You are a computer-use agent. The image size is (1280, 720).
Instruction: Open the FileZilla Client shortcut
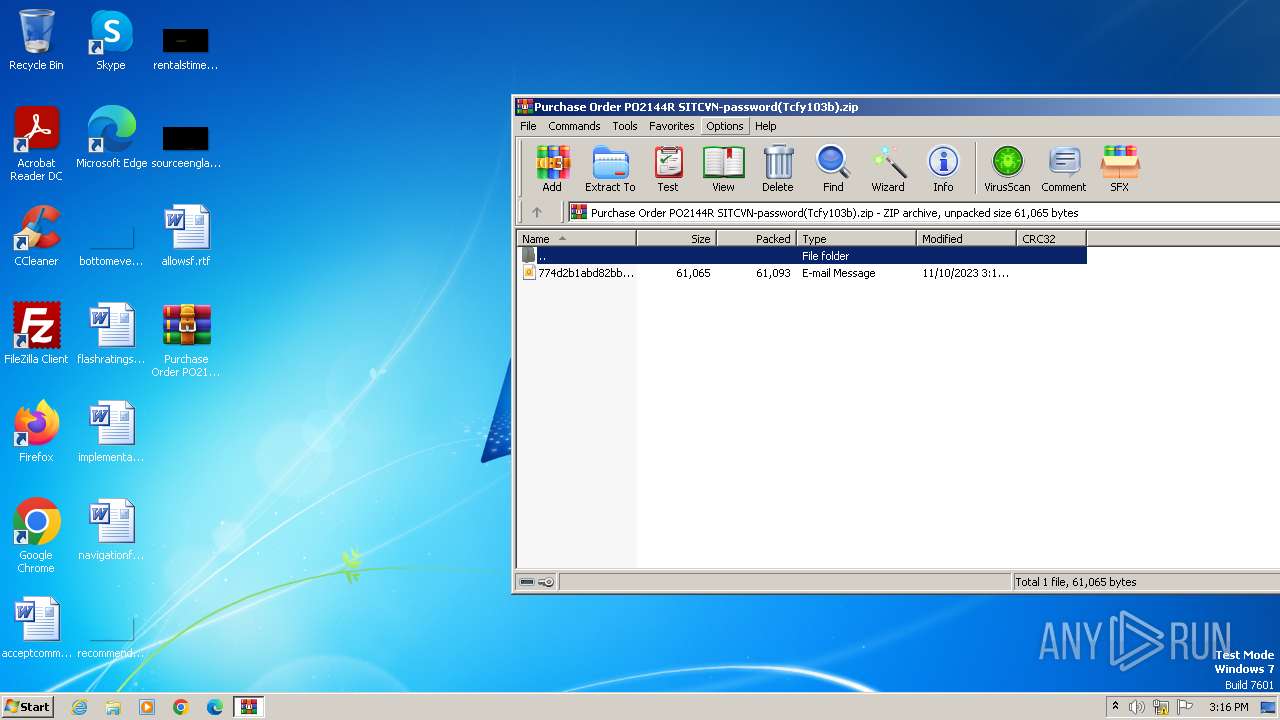[36, 334]
